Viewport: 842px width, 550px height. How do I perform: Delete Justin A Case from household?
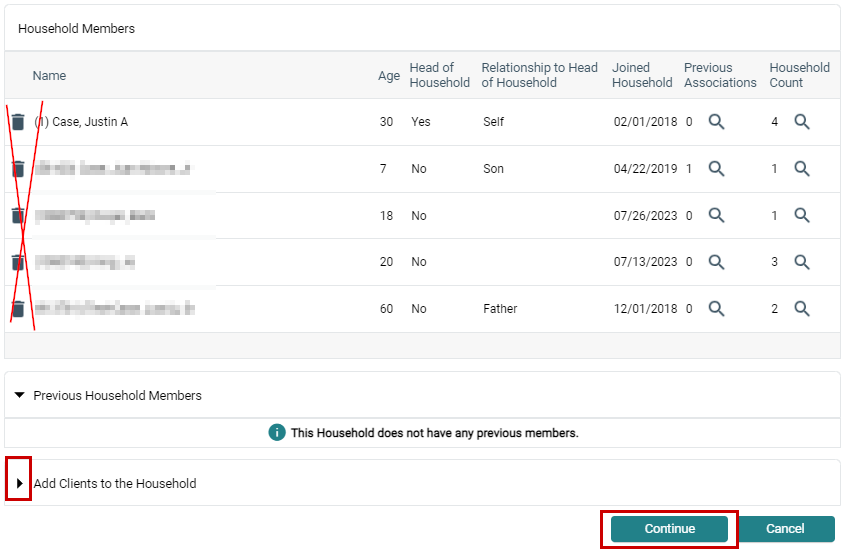point(18,122)
